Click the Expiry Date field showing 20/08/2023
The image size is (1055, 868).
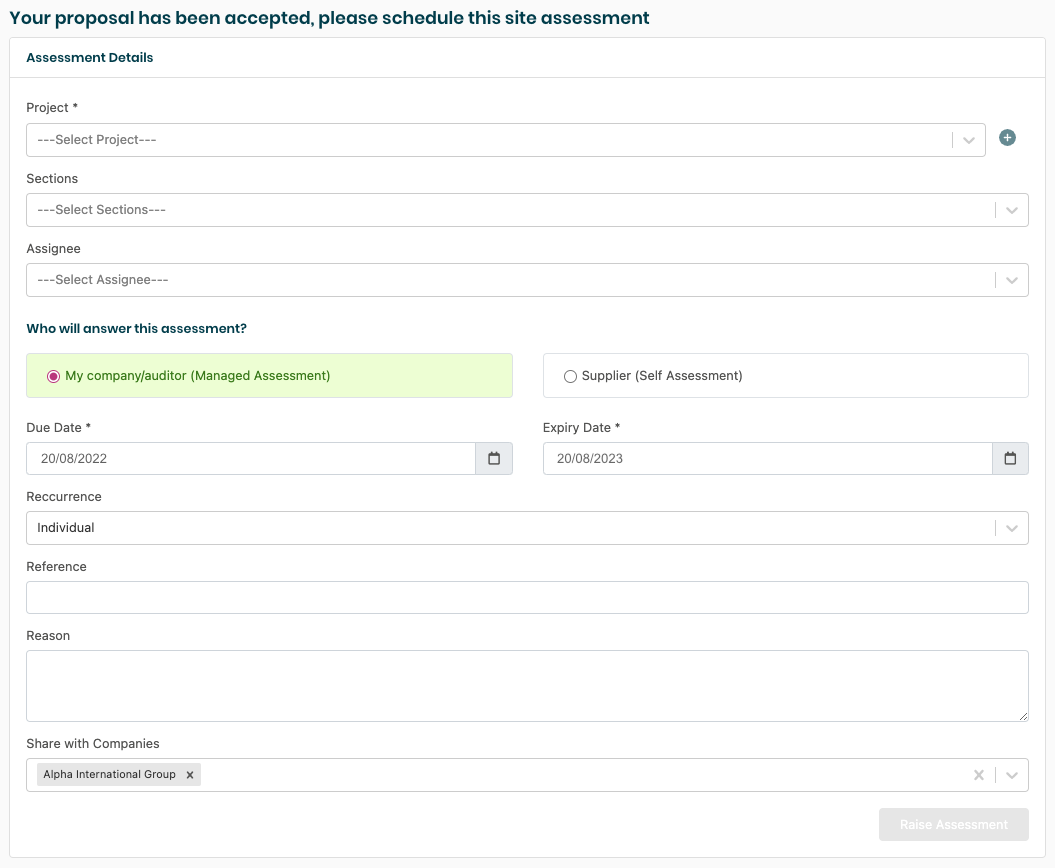(766, 459)
